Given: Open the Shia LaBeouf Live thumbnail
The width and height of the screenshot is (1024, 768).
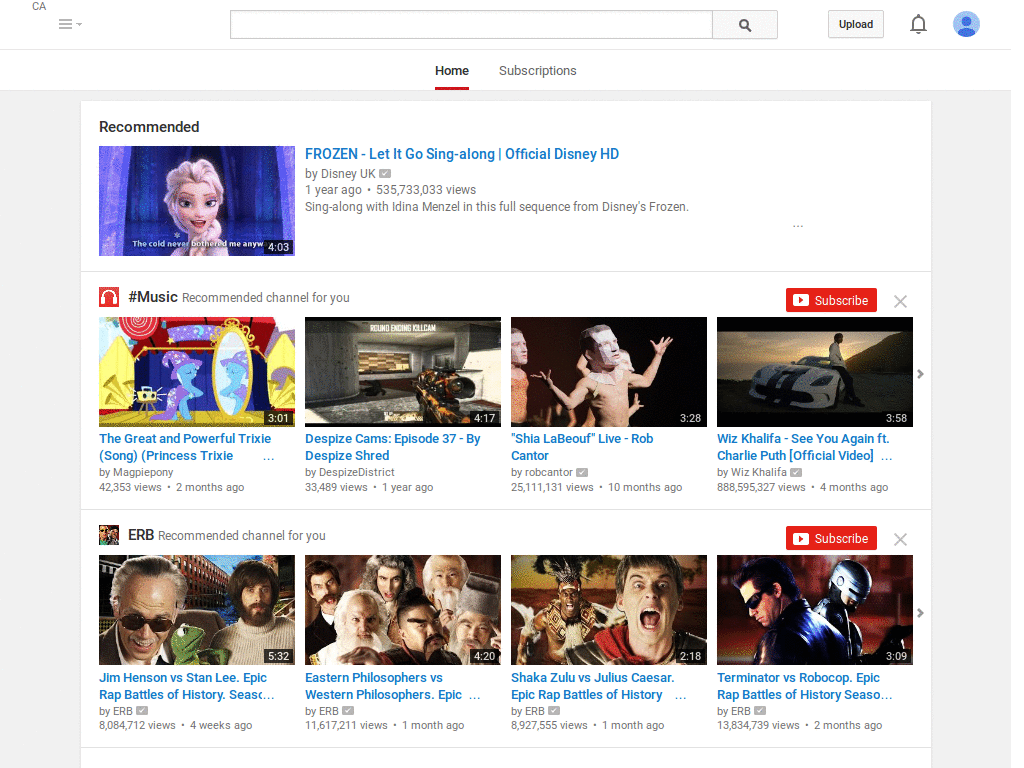Looking at the screenshot, I should point(609,372).
